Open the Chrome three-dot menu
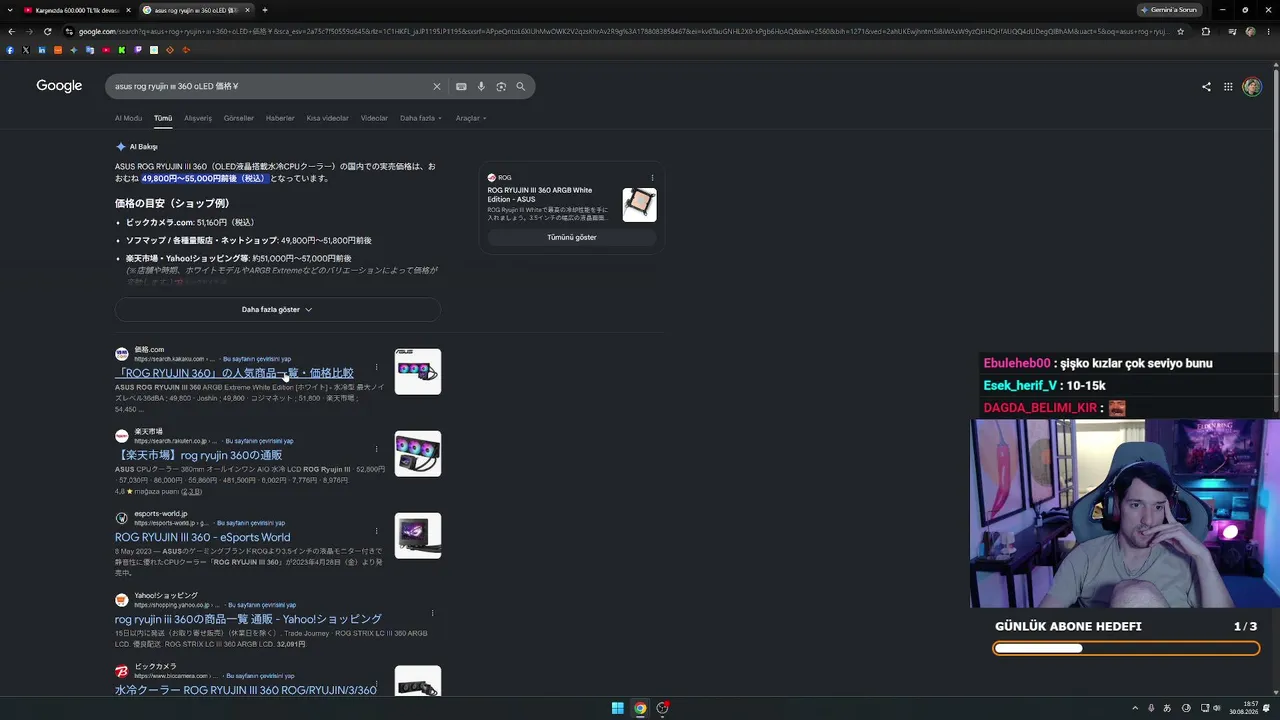The height and width of the screenshot is (720, 1280). point(1267,31)
